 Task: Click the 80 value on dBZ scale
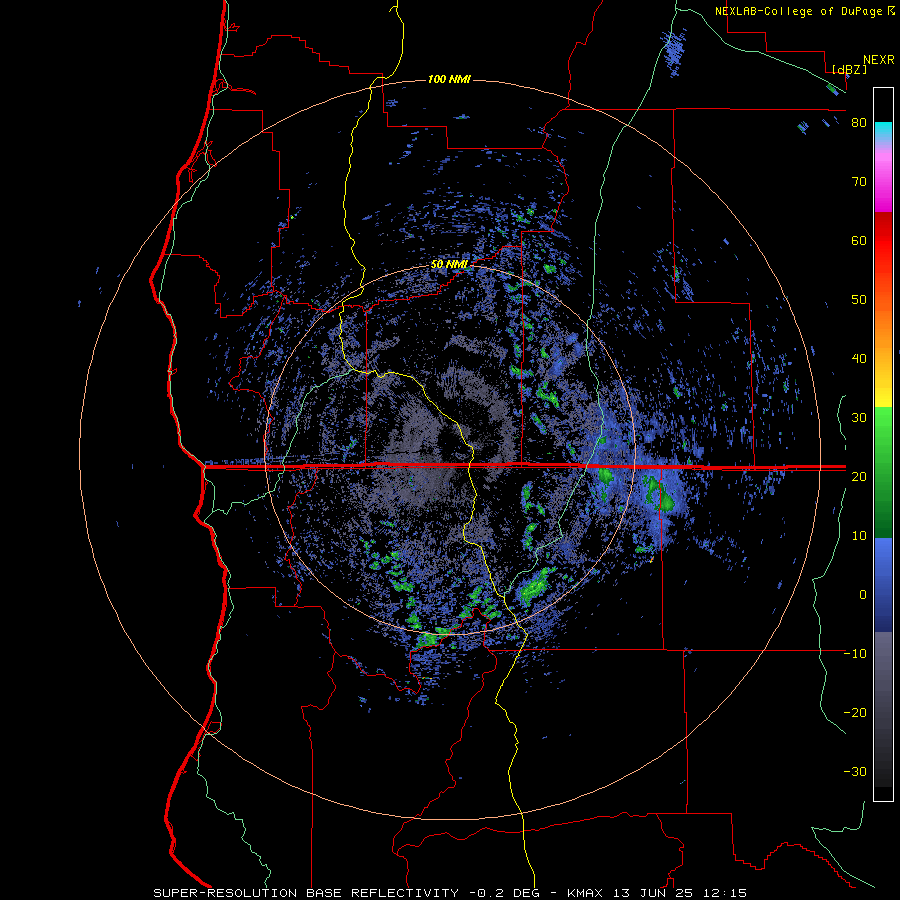coord(859,123)
